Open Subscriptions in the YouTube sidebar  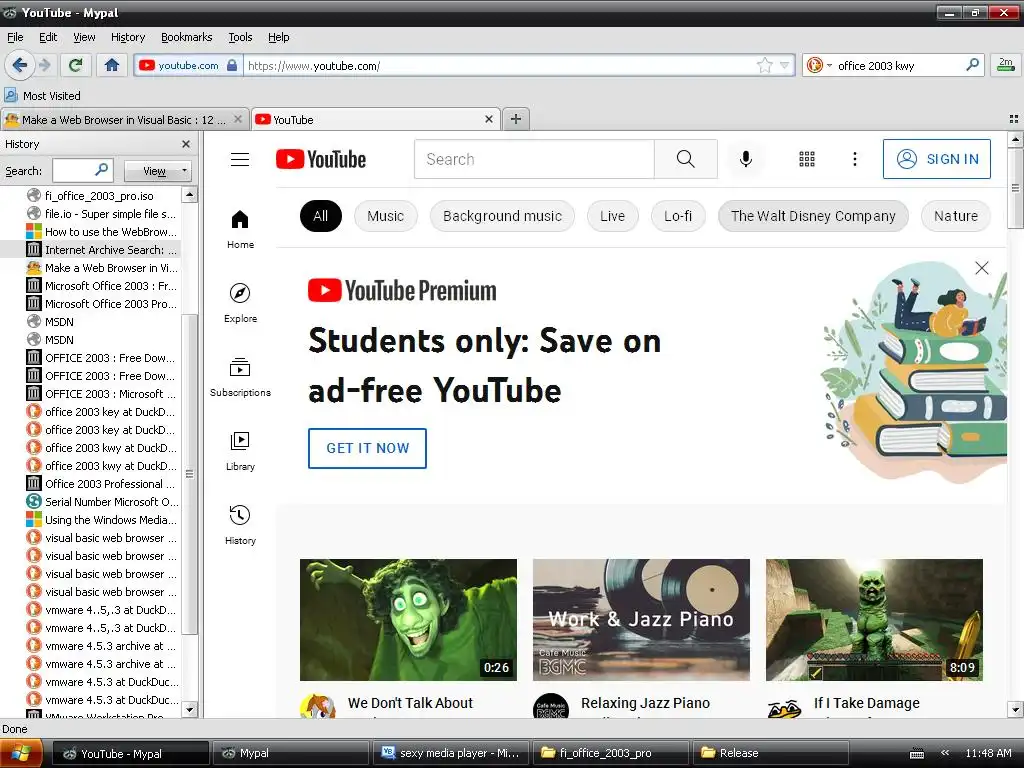point(240,377)
